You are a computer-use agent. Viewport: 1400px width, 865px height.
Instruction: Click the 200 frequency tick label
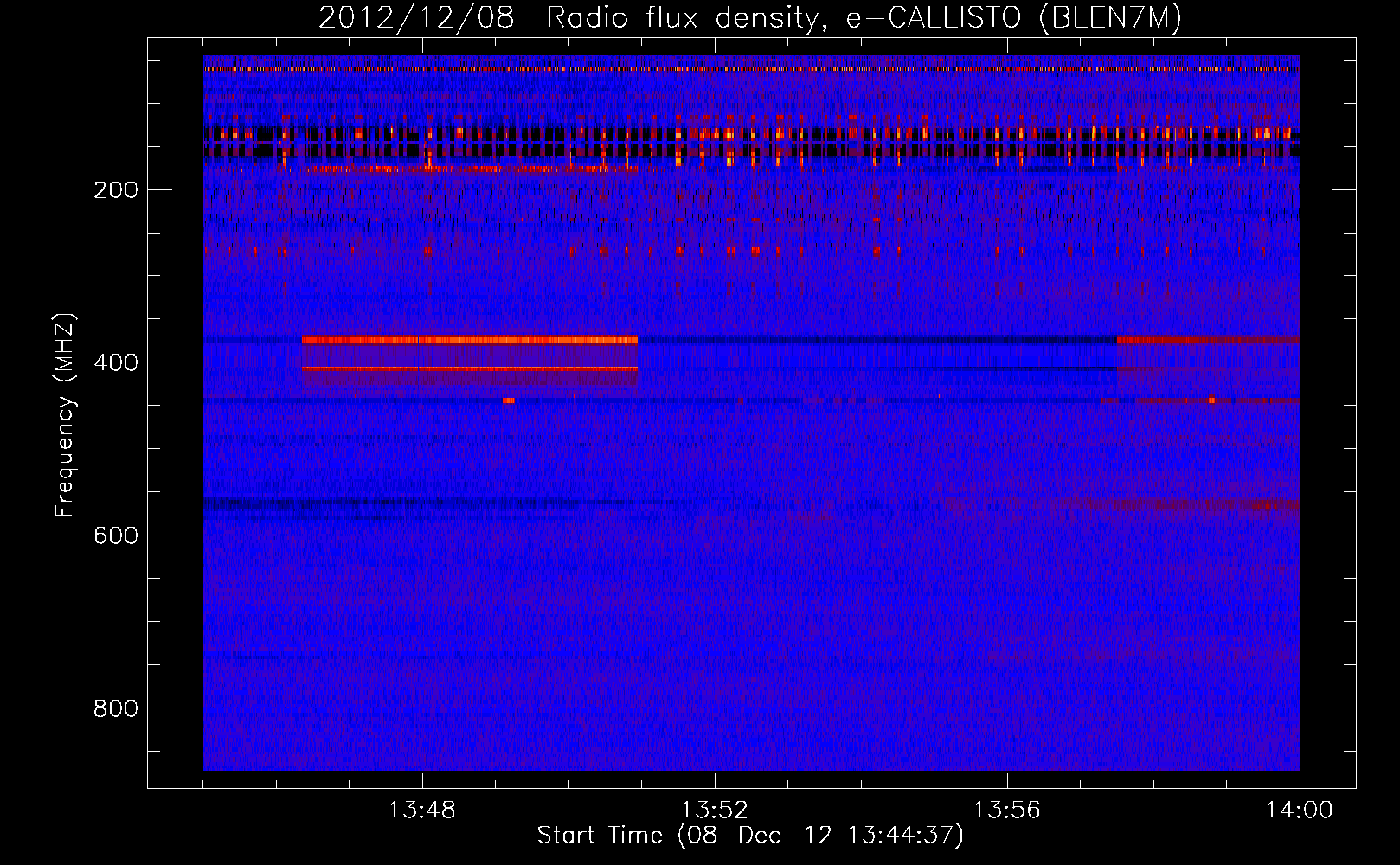(116, 189)
